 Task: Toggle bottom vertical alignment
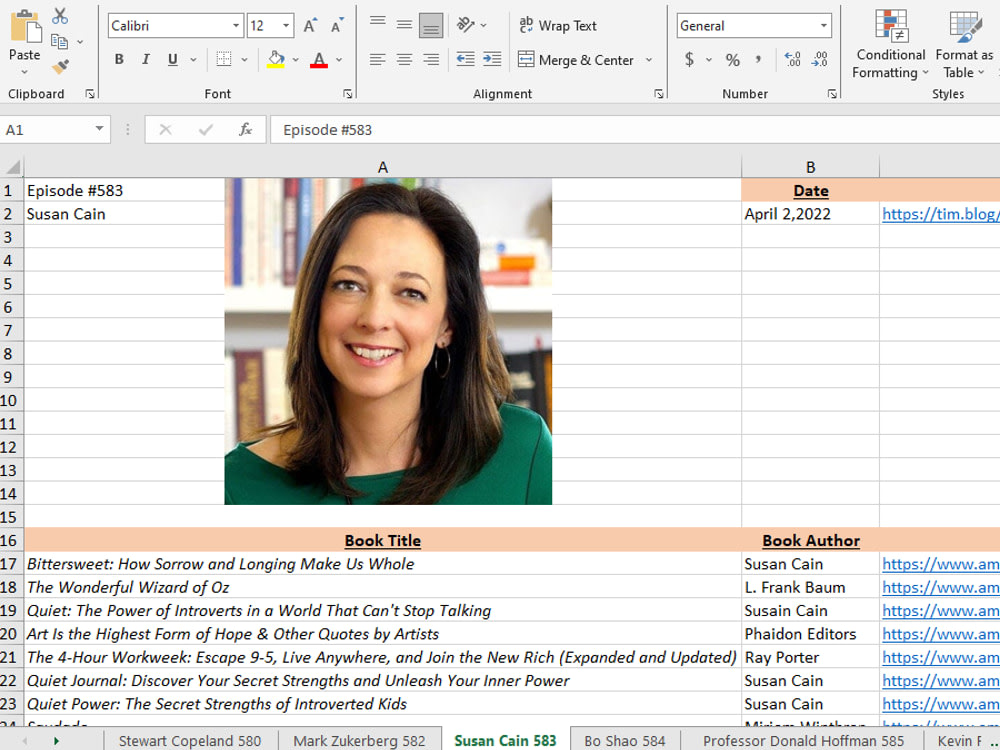[431, 26]
